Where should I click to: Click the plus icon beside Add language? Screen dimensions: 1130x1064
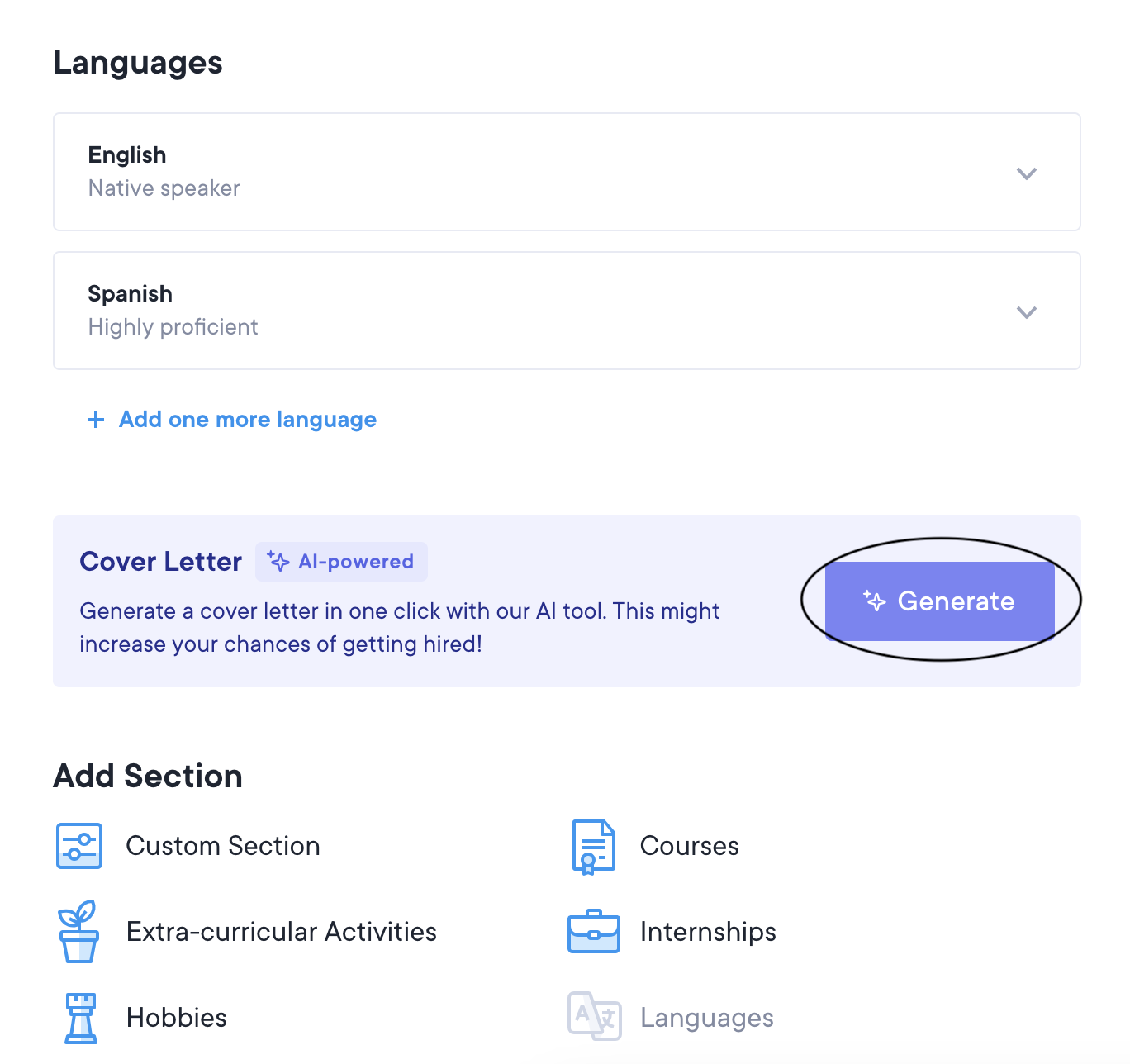(x=96, y=420)
